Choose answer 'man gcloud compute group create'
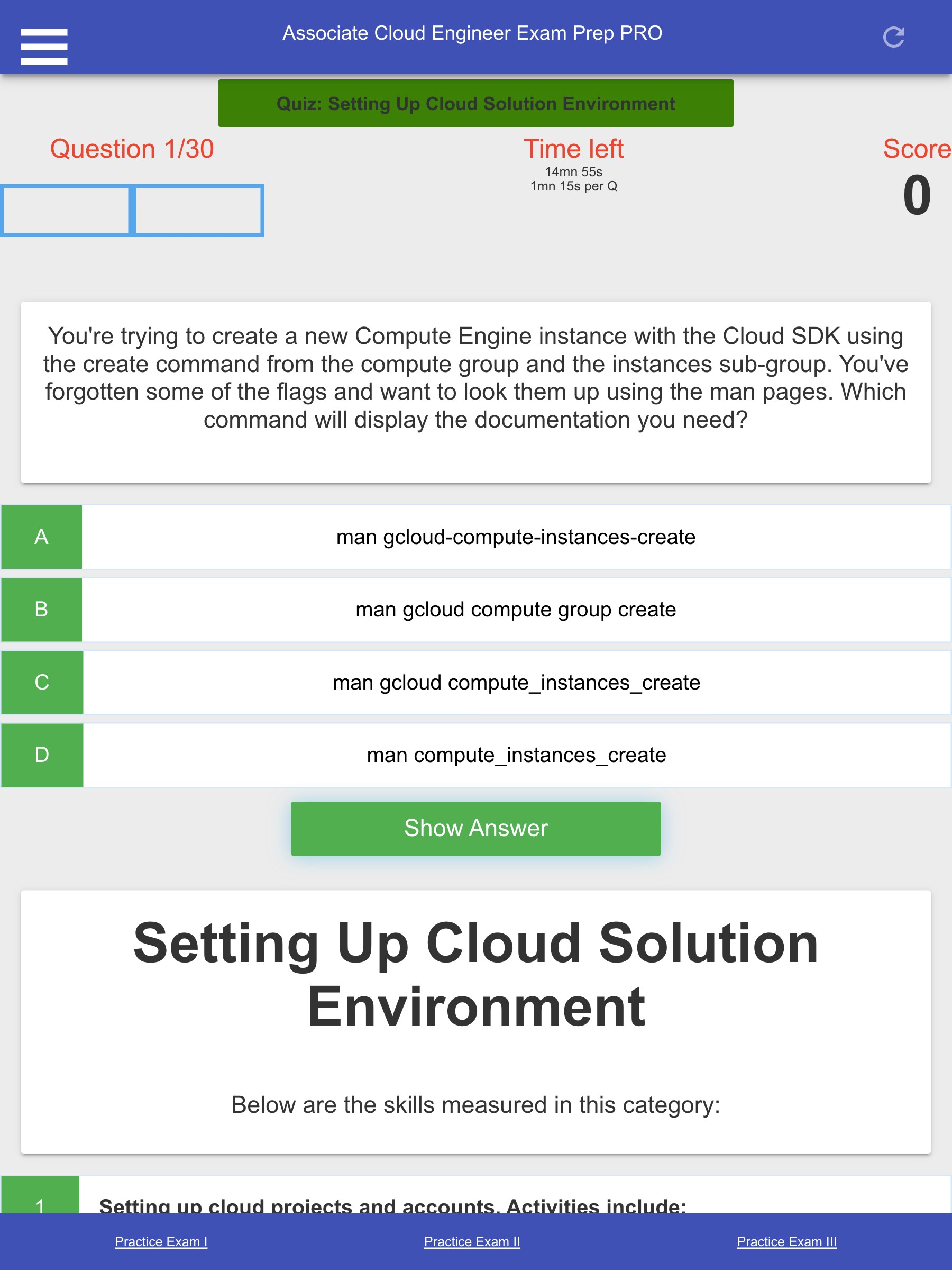Screen dimensions: 952x1270 tap(515, 609)
